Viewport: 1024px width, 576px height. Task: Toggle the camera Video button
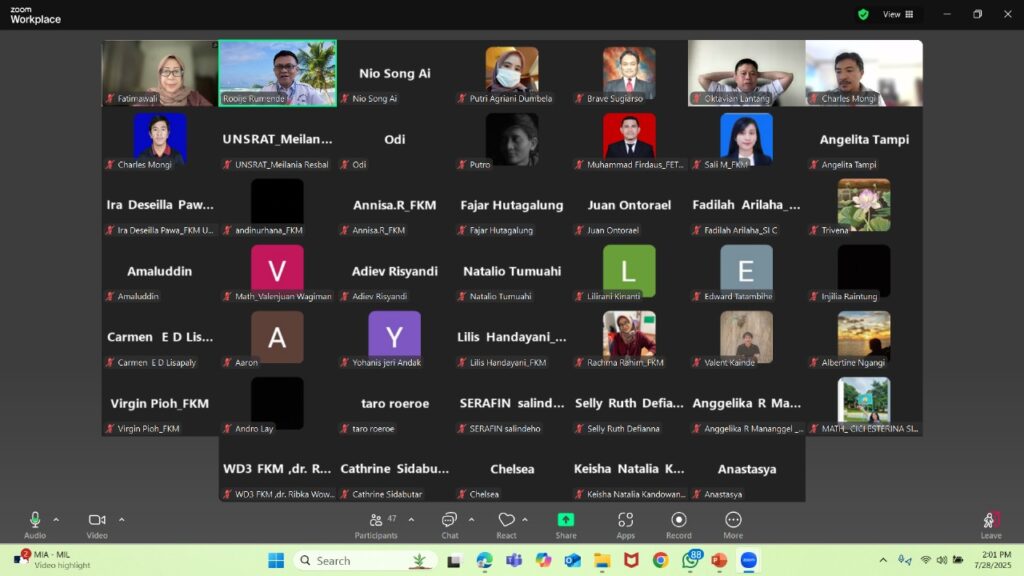pyautogui.click(x=97, y=521)
